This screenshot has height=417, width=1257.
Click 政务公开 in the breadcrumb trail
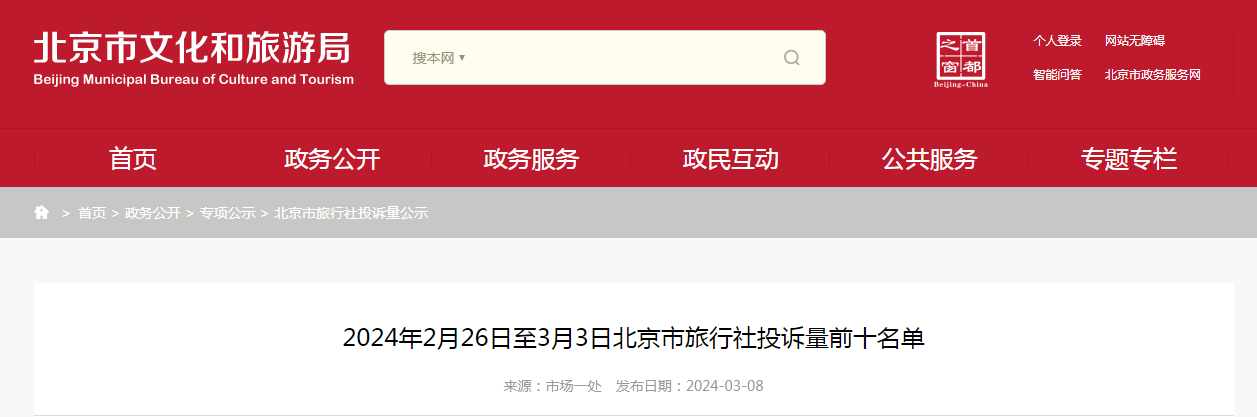pyautogui.click(x=153, y=213)
